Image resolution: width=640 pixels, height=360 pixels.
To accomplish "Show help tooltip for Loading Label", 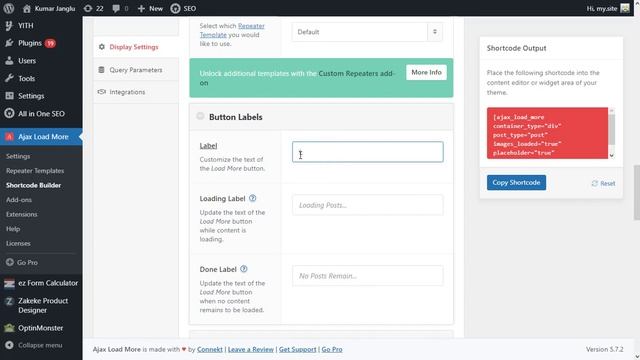I will (253, 198).
